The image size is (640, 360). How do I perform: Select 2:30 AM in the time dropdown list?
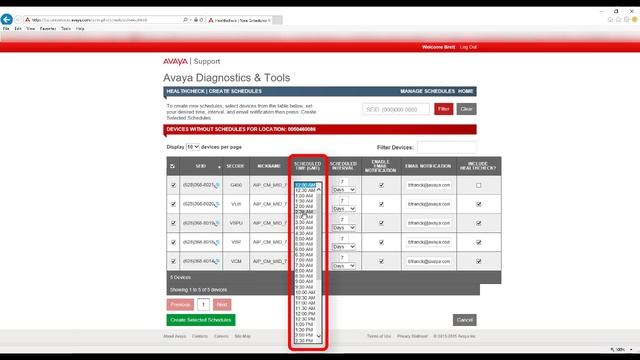[305, 212]
